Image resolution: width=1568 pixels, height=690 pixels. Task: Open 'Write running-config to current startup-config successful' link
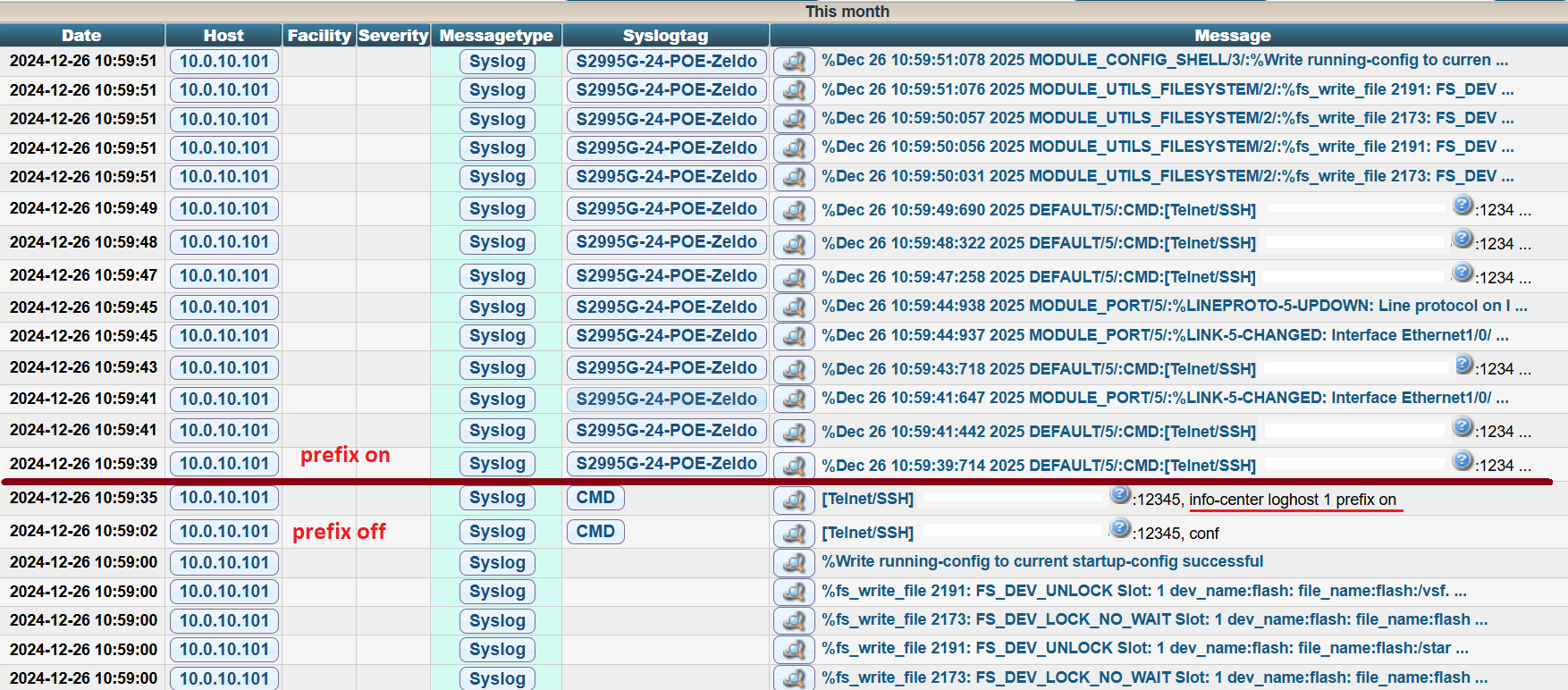[x=1042, y=561]
